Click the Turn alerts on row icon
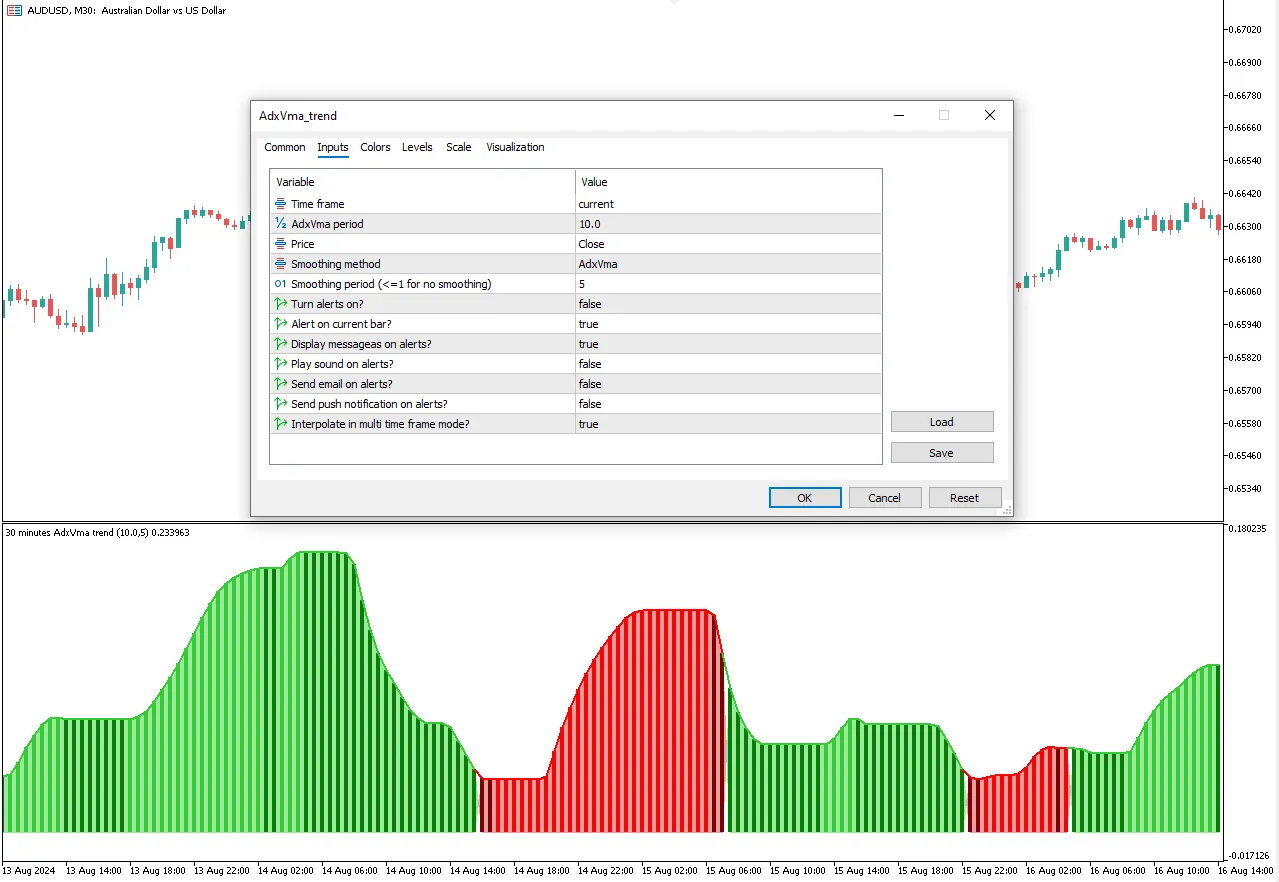 click(x=280, y=304)
